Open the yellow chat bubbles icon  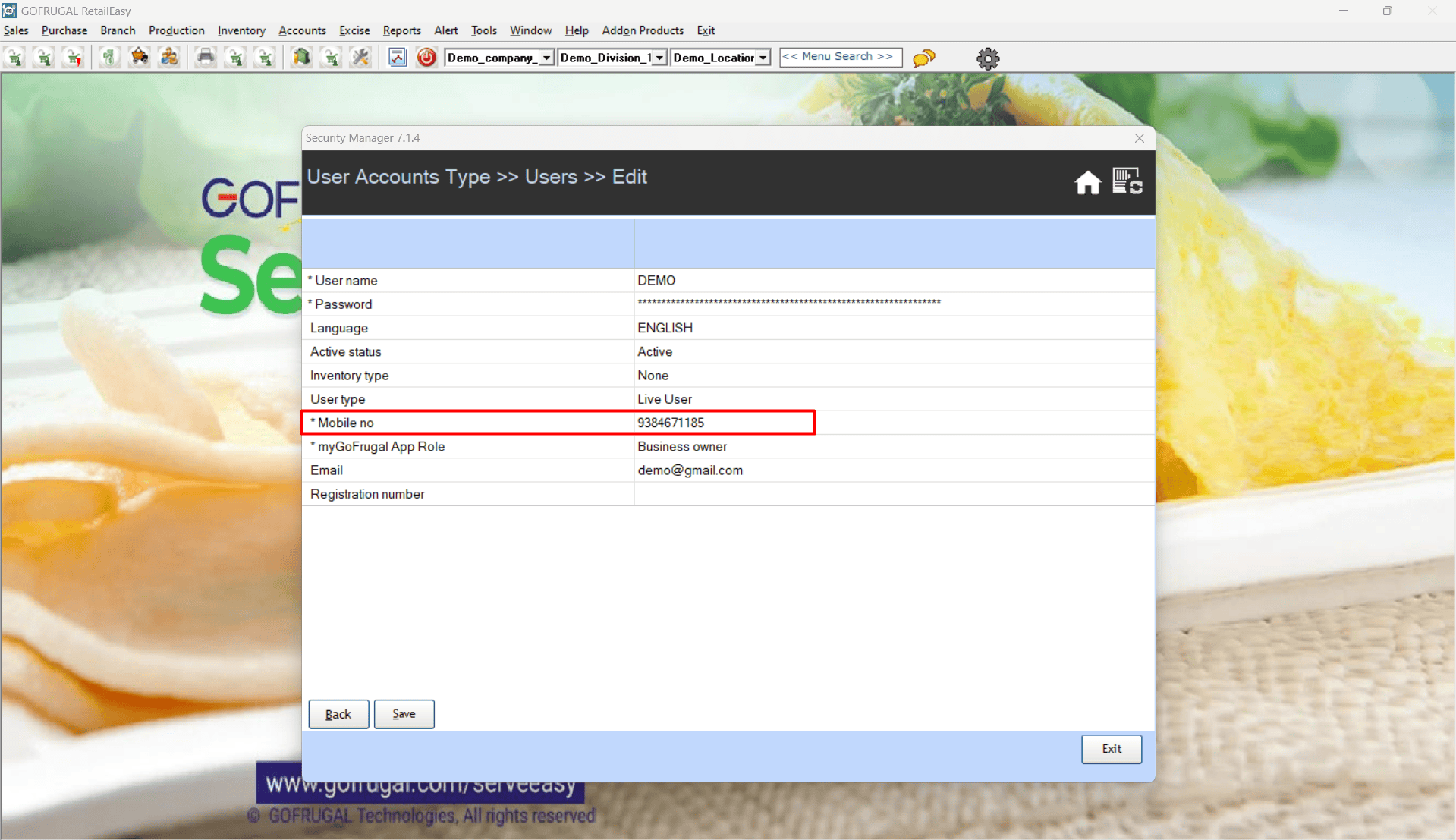[924, 58]
